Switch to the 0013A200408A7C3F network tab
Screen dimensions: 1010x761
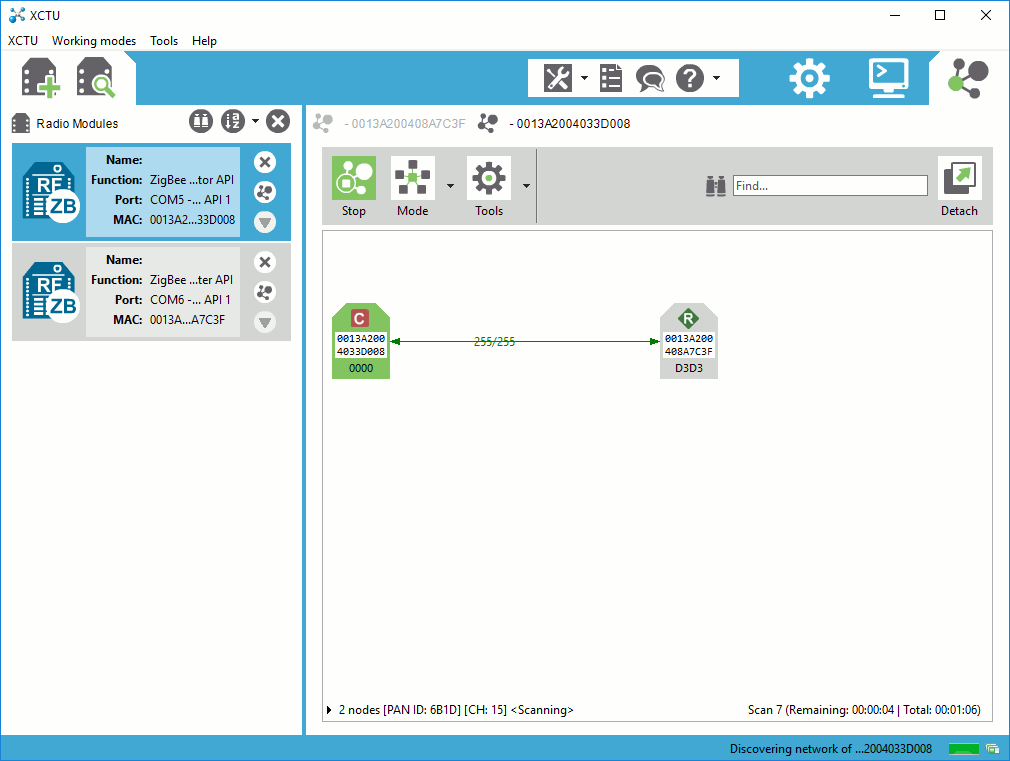[389, 123]
